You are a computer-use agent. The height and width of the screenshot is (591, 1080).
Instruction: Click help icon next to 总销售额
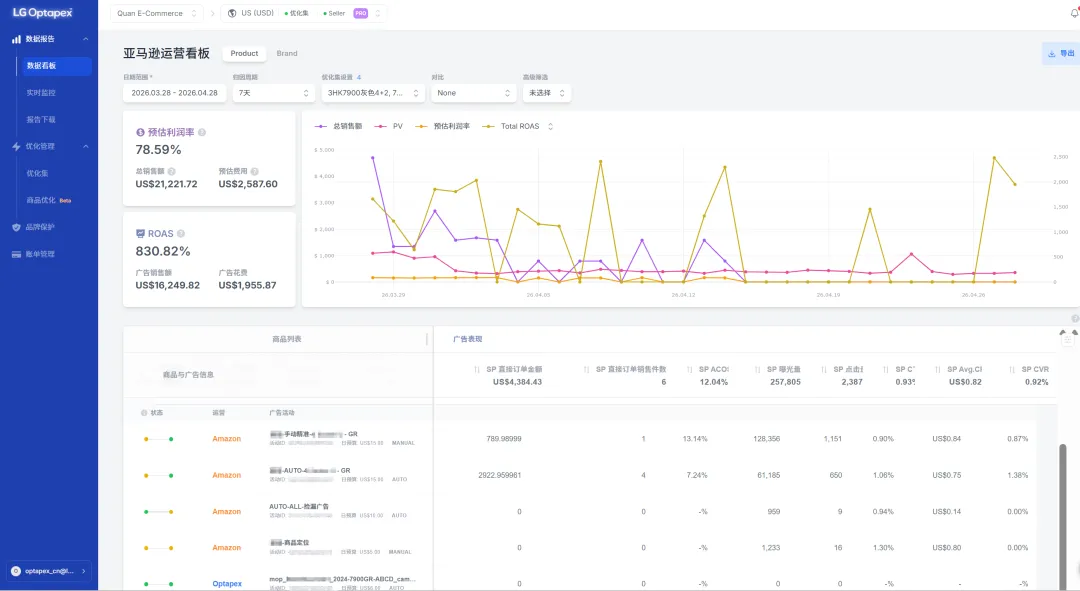coord(172,172)
